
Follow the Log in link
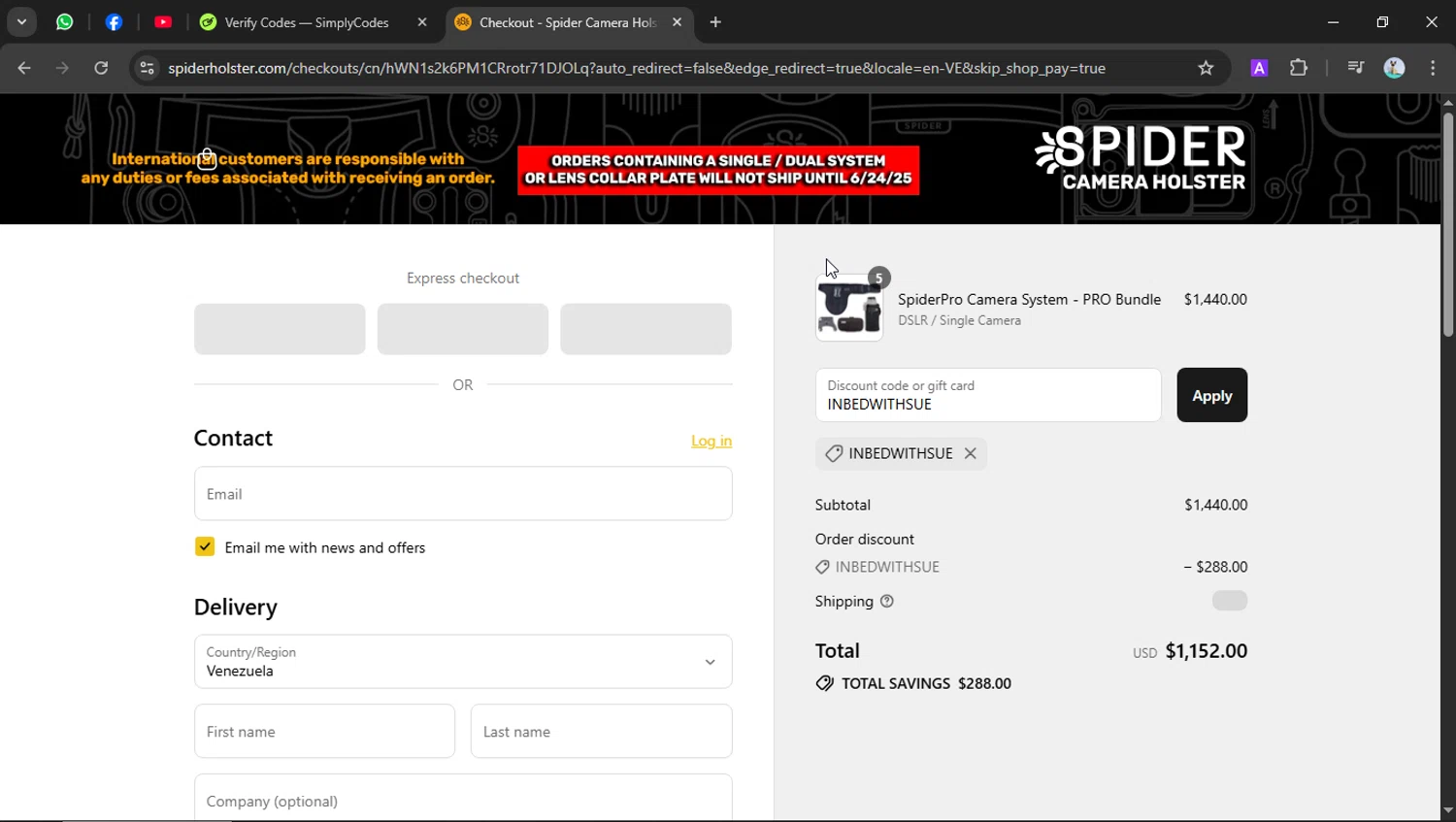tap(711, 441)
